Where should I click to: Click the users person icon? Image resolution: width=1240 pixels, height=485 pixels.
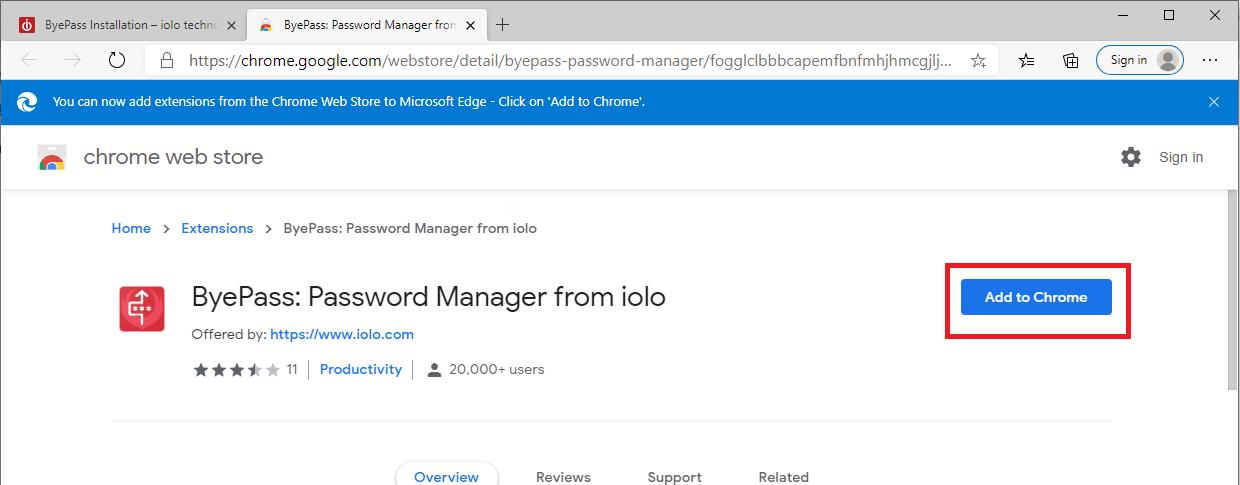[434, 370]
